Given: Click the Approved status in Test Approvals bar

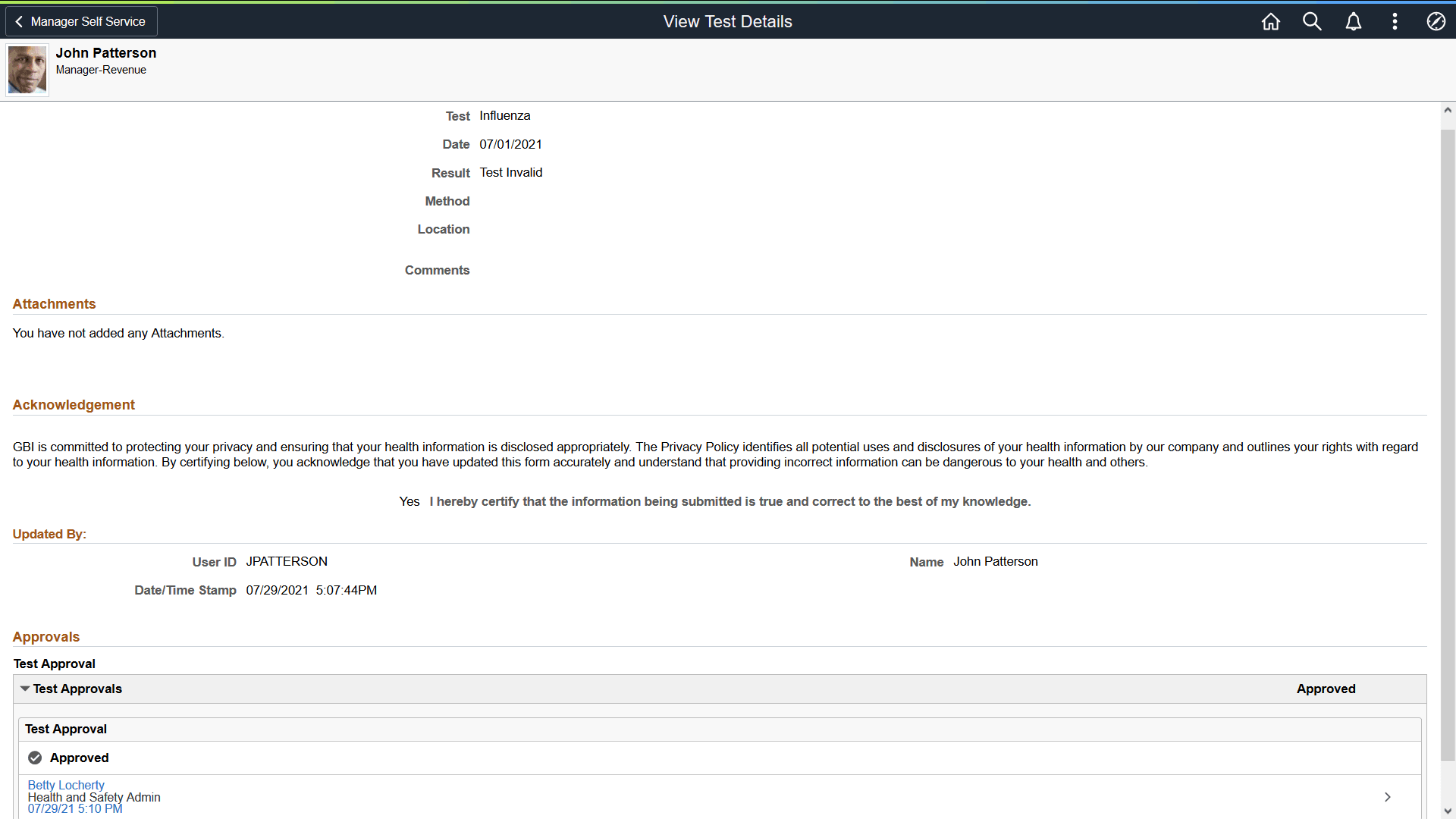Looking at the screenshot, I should [1326, 689].
